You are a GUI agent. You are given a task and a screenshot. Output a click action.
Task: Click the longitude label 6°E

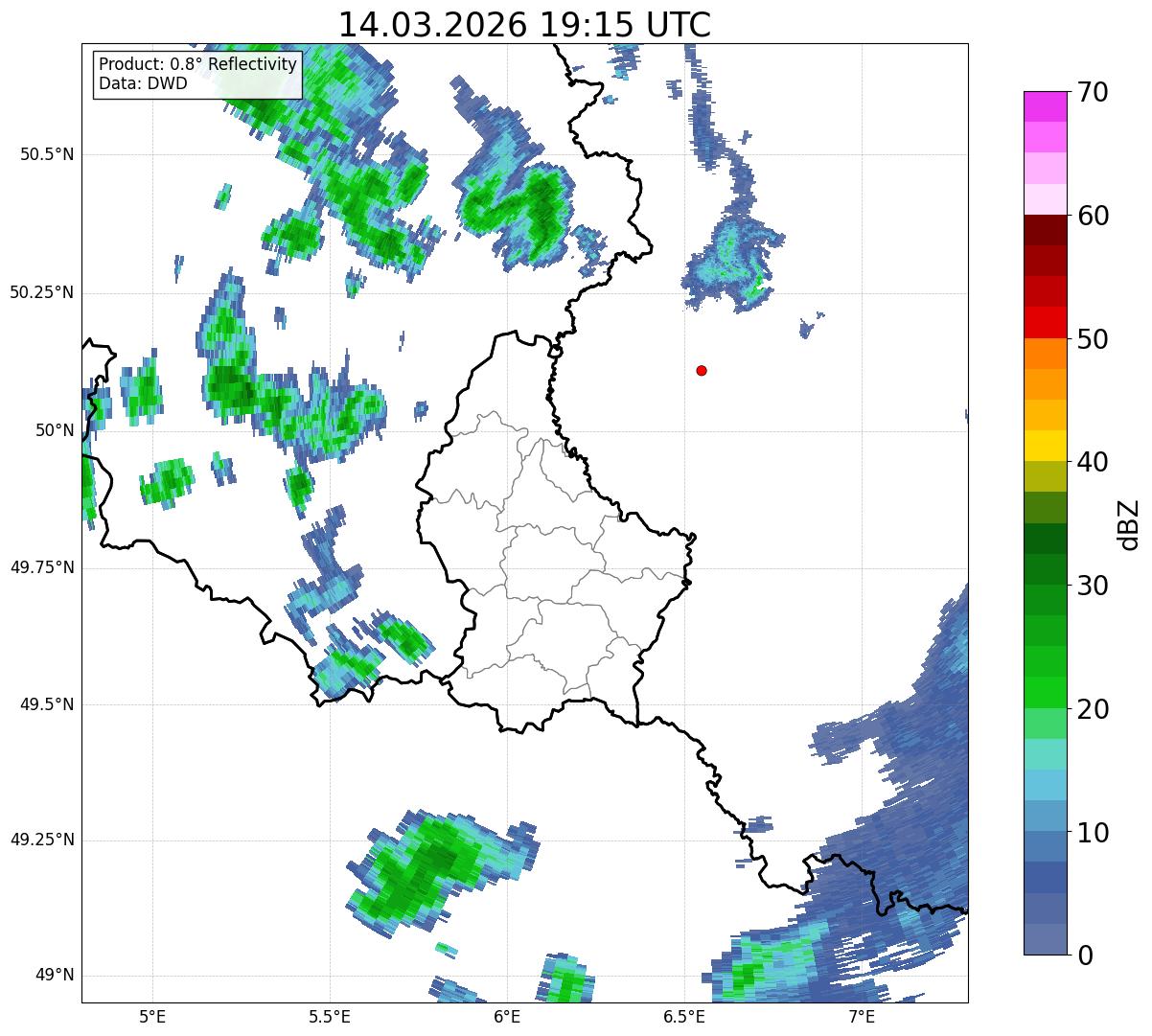coord(507,1016)
